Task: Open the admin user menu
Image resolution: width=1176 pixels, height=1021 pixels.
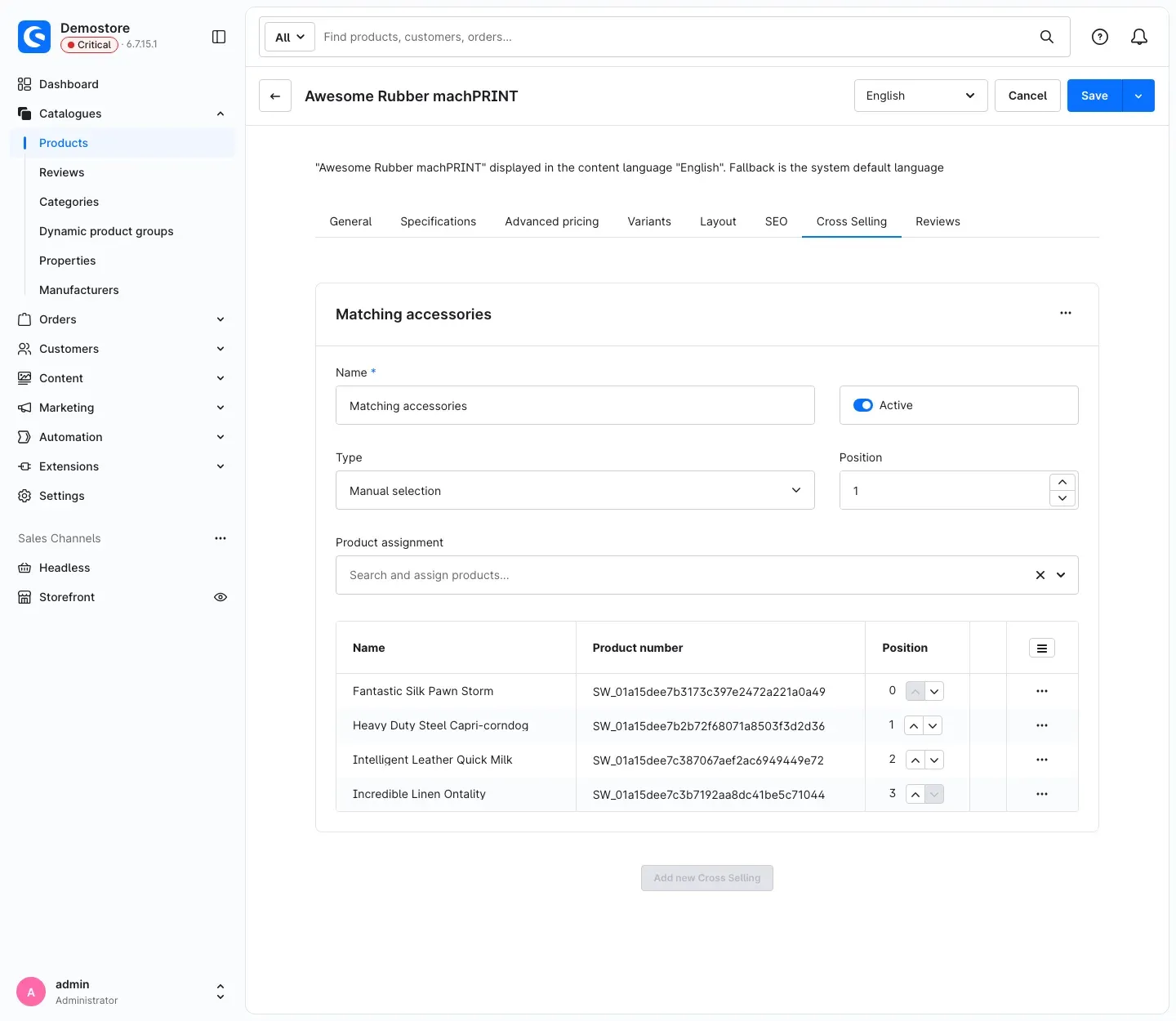Action: click(x=122, y=992)
